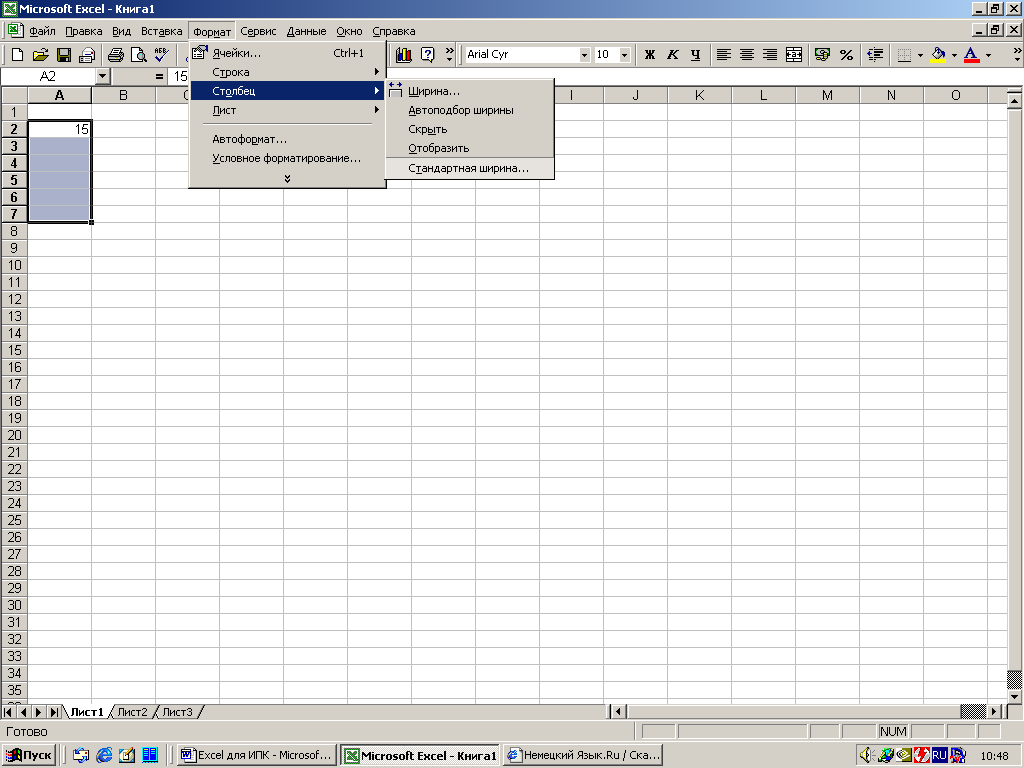1024x768 pixels.
Task: Open Print Preview magnifier icon
Action: (x=138, y=55)
